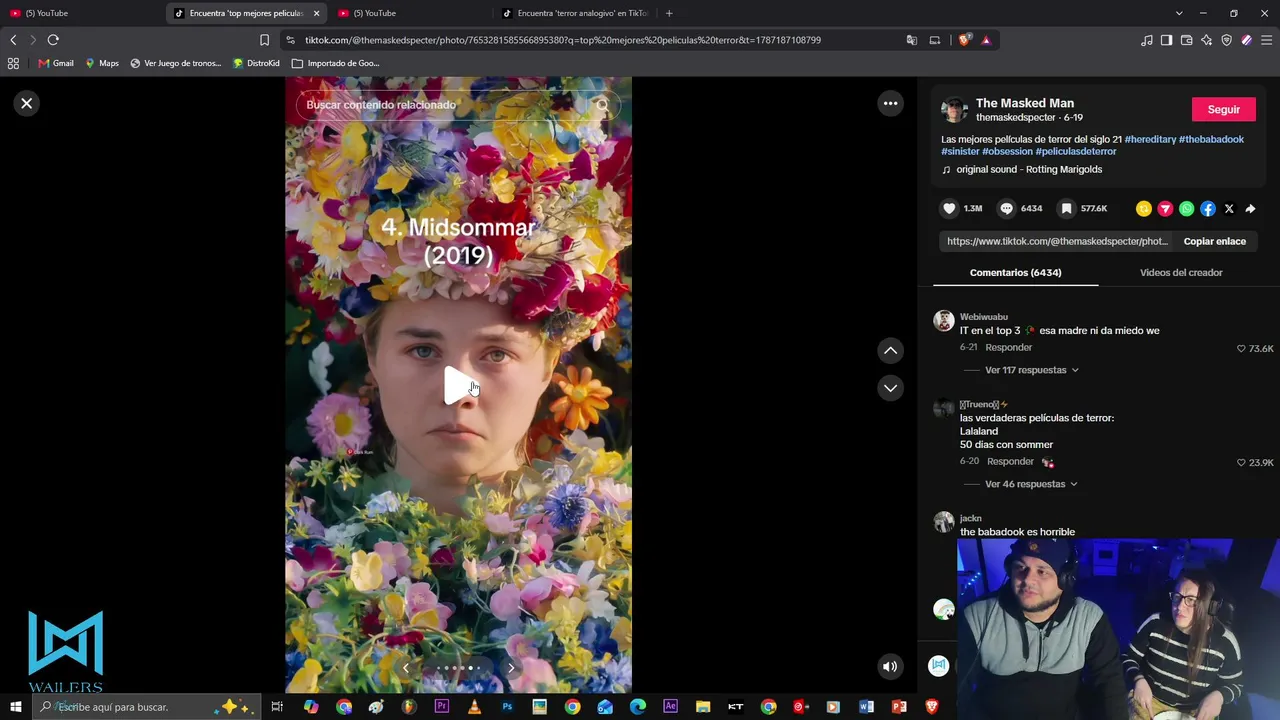Share the post to Facebook
The height and width of the screenshot is (720, 1280).
point(1208,209)
